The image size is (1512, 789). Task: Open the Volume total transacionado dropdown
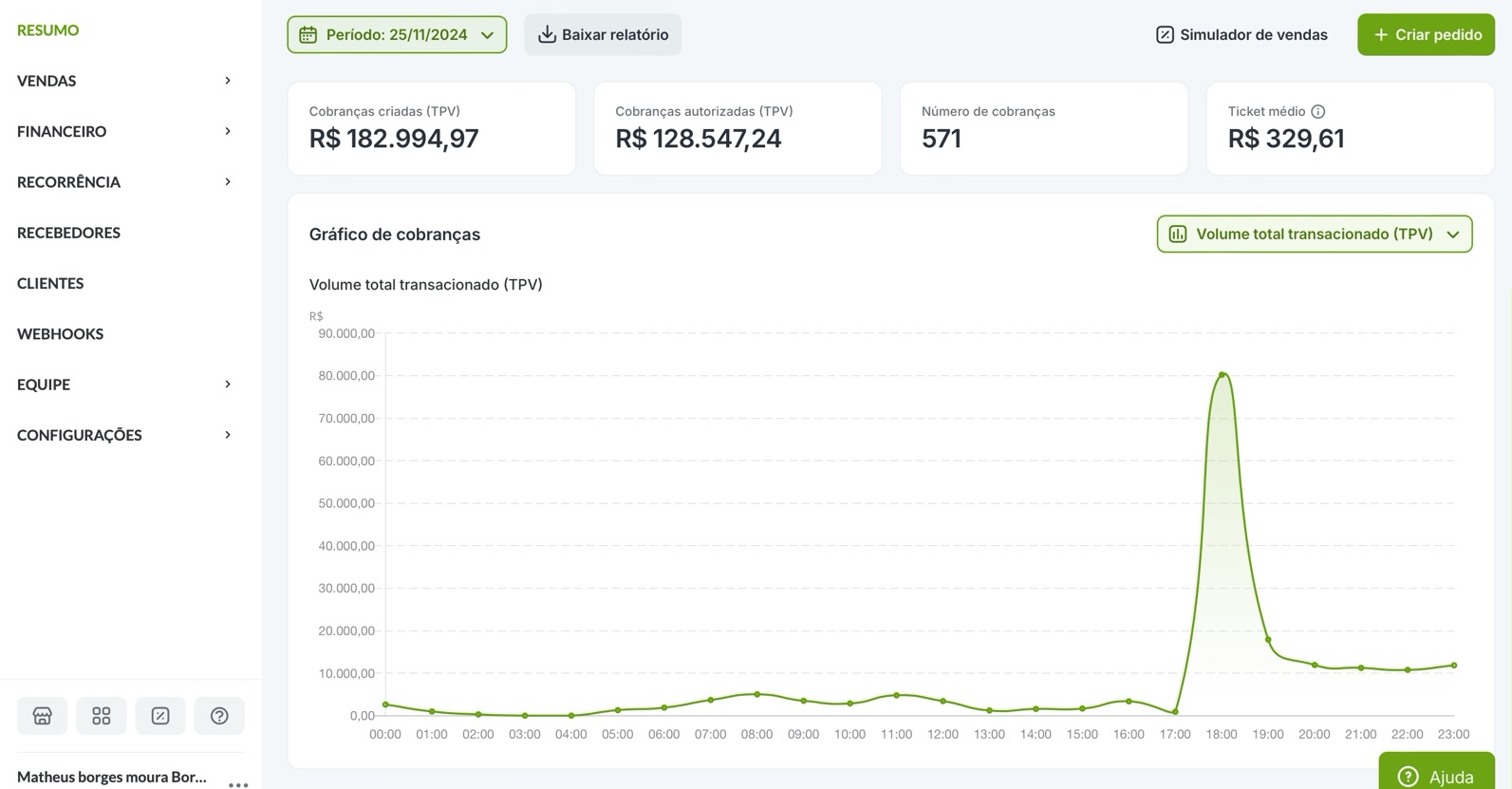pos(1314,235)
